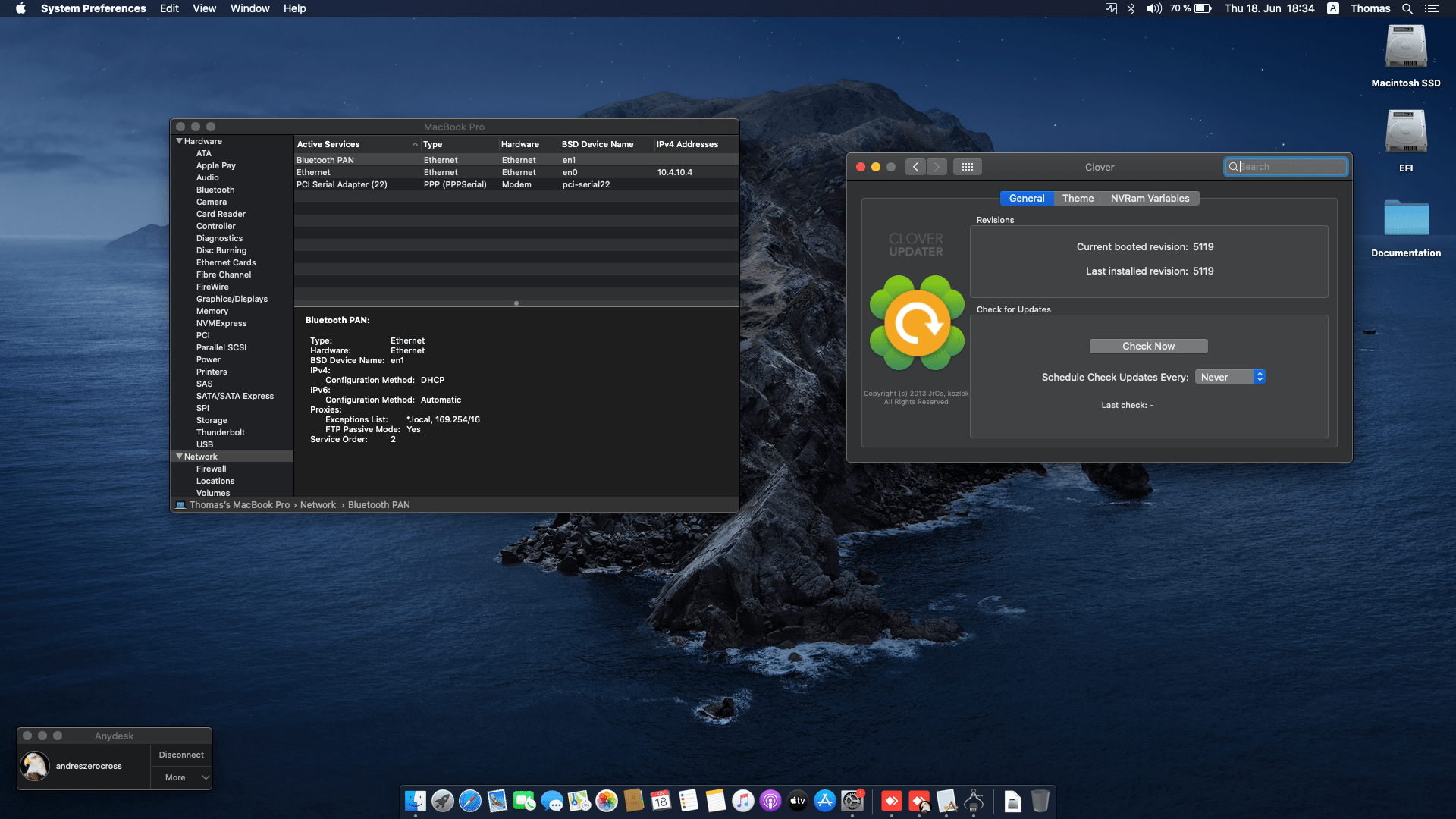Image resolution: width=1456 pixels, height=819 pixels.
Task: Open the Help menu
Action: point(294,8)
